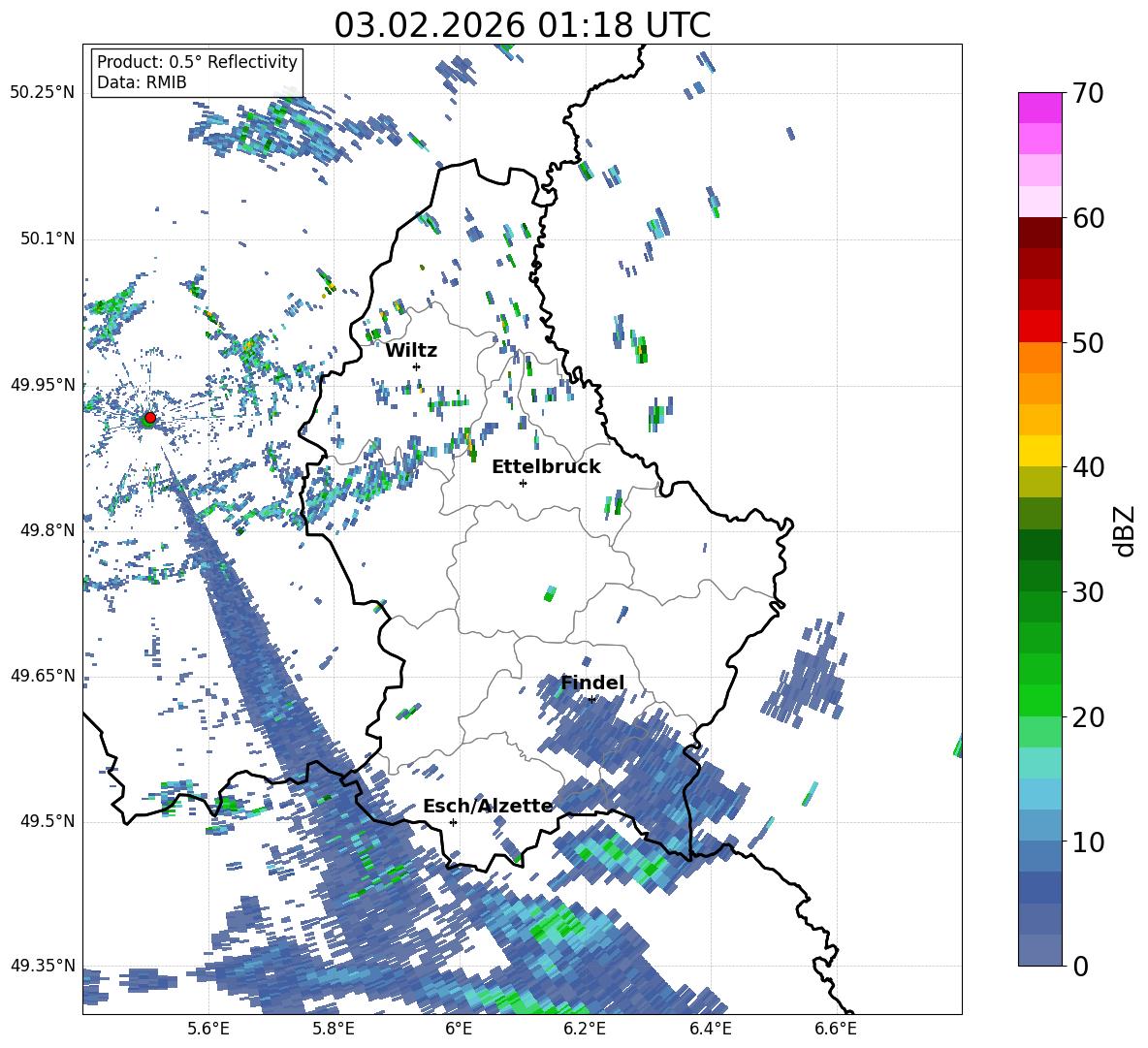Click the timestamp title 03.02.2026 01:18 UTC
Viewport: 1148px width, 1048px height.
[523, 25]
